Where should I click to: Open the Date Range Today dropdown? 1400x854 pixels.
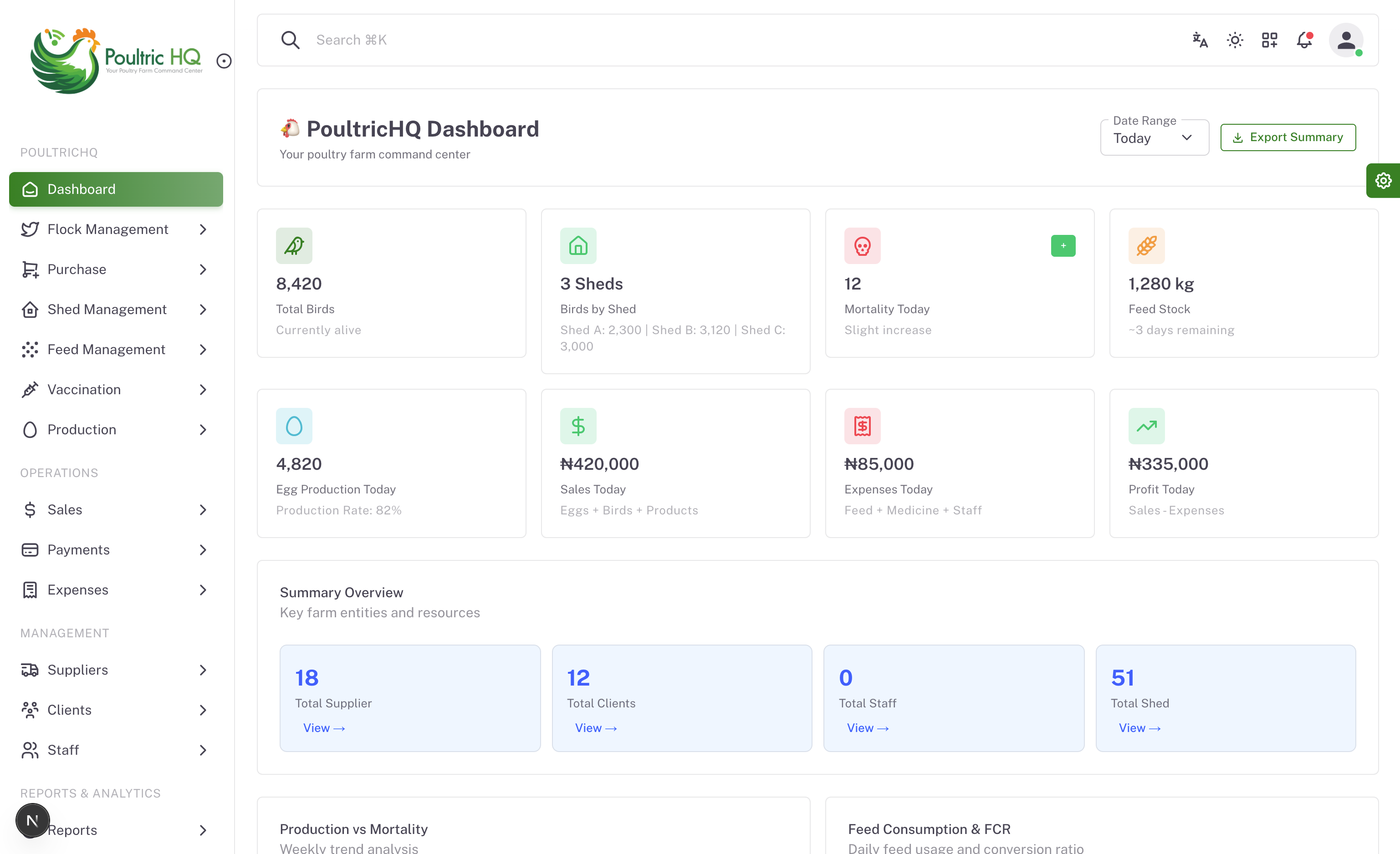pyautogui.click(x=1154, y=137)
